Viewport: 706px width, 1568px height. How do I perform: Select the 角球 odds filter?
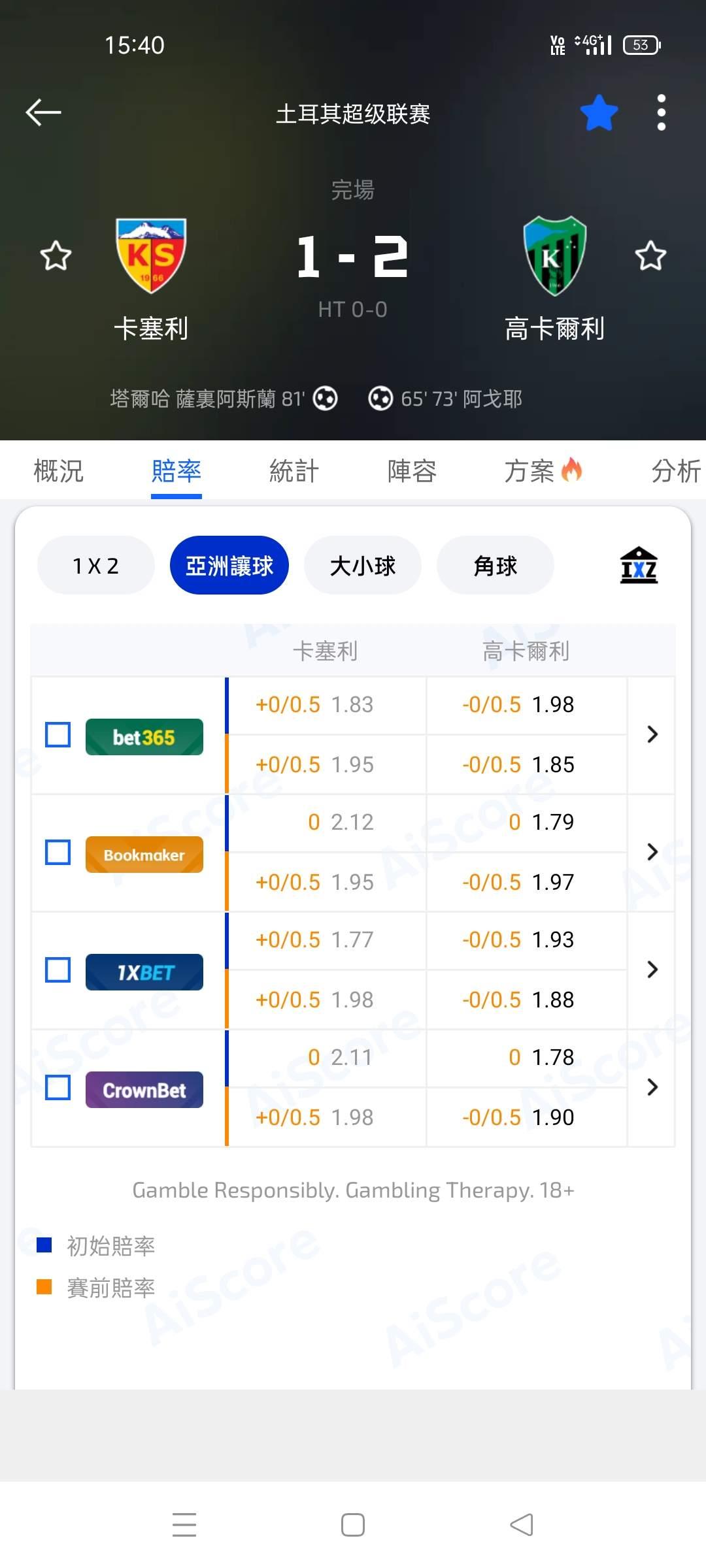496,565
